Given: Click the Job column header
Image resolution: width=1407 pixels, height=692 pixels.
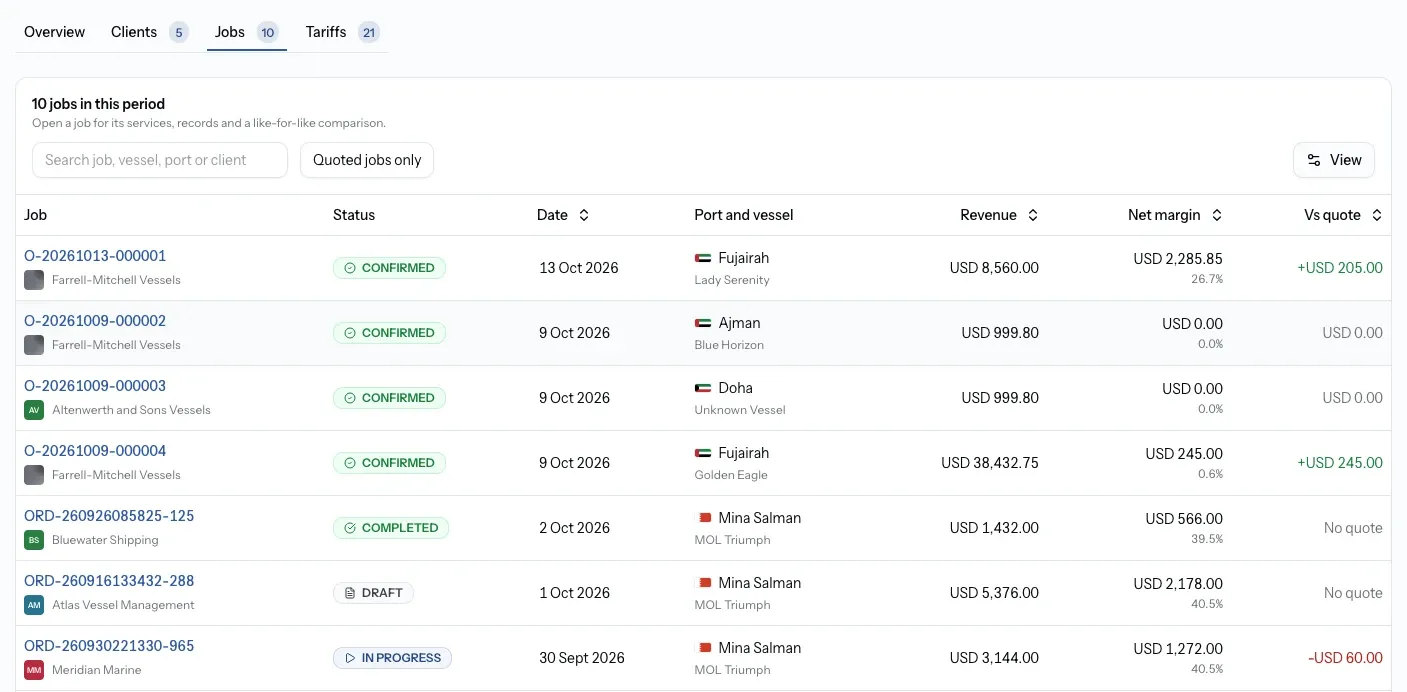Looking at the screenshot, I should pos(36,215).
